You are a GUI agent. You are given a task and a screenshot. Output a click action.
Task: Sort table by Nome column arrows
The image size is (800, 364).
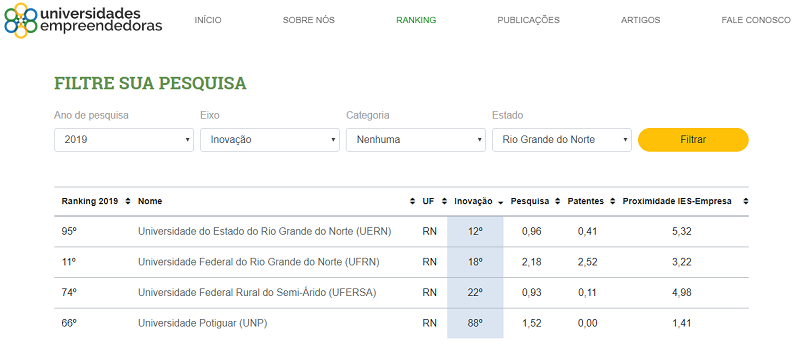(412, 201)
